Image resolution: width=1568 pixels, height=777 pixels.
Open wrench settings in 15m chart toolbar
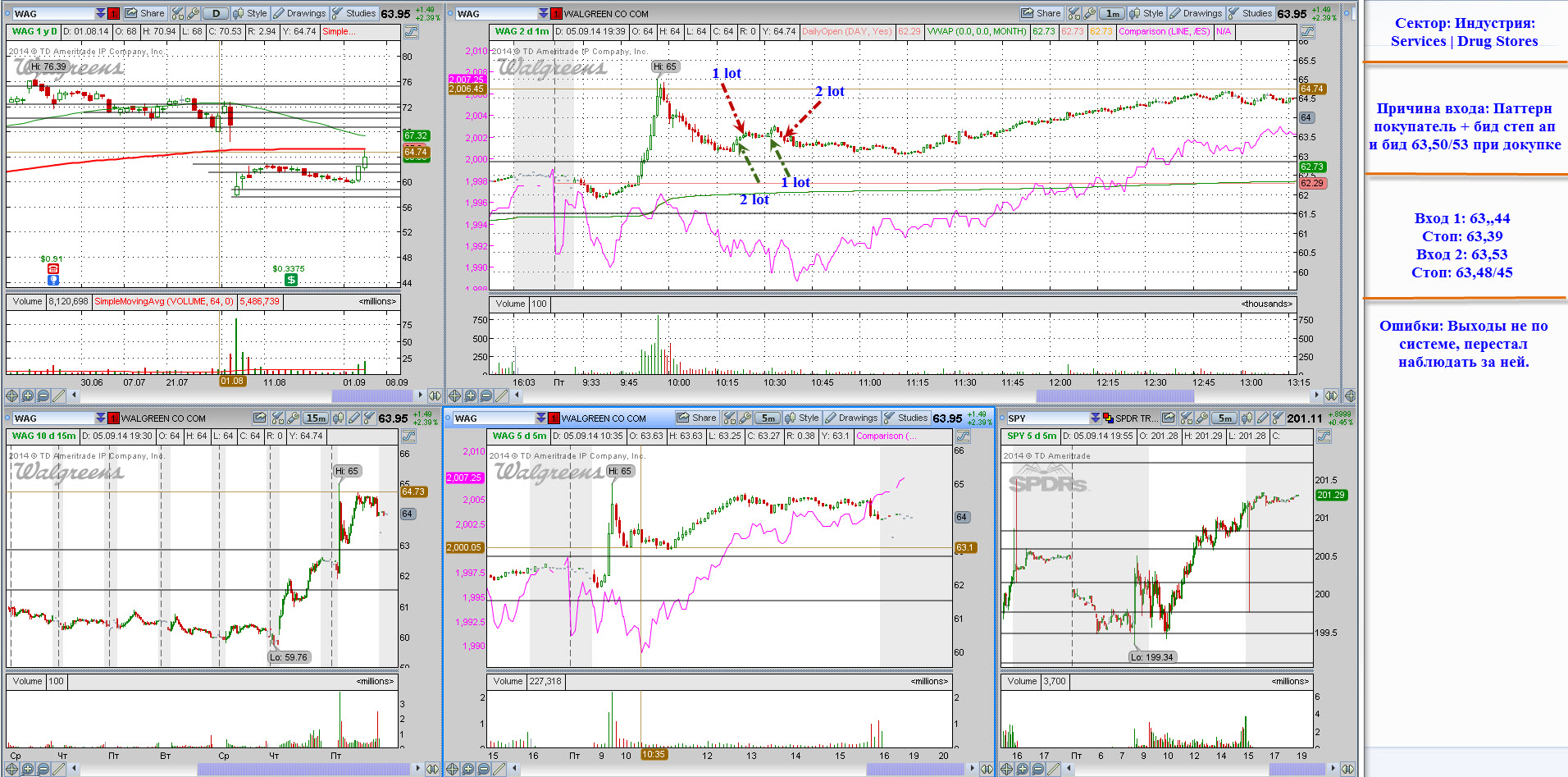point(293,418)
